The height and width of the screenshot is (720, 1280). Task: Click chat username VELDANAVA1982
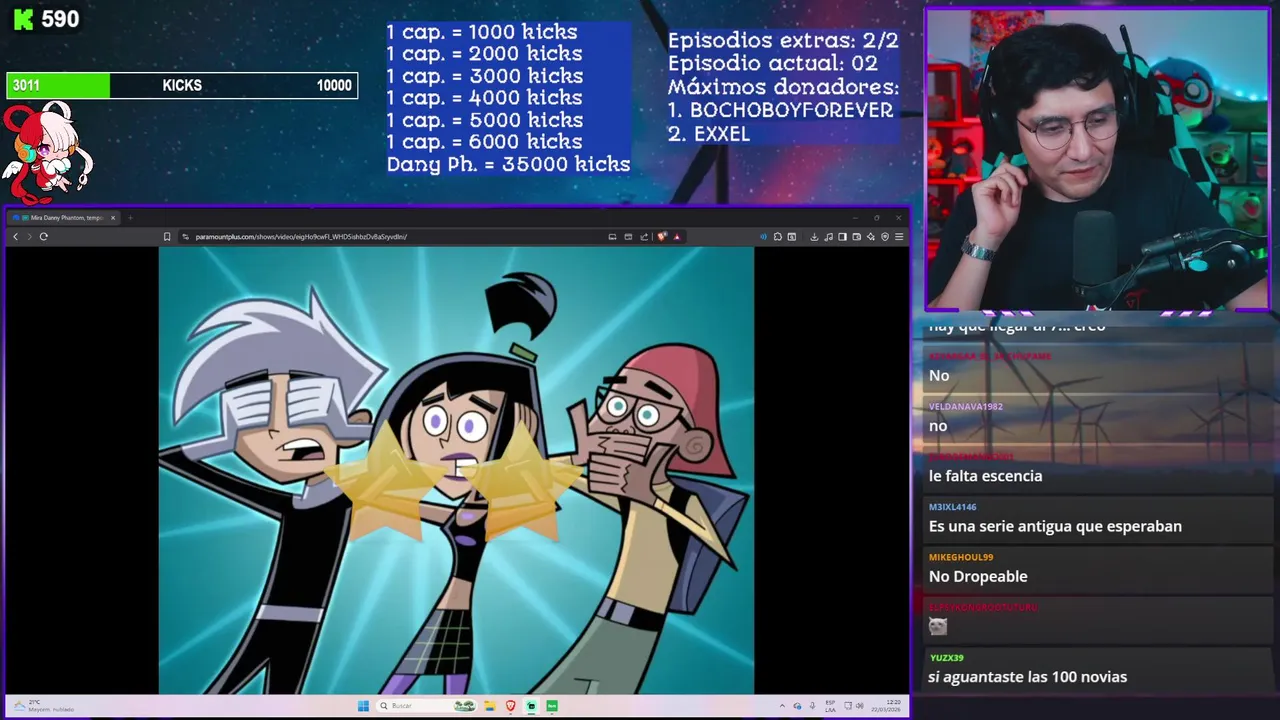click(966, 407)
